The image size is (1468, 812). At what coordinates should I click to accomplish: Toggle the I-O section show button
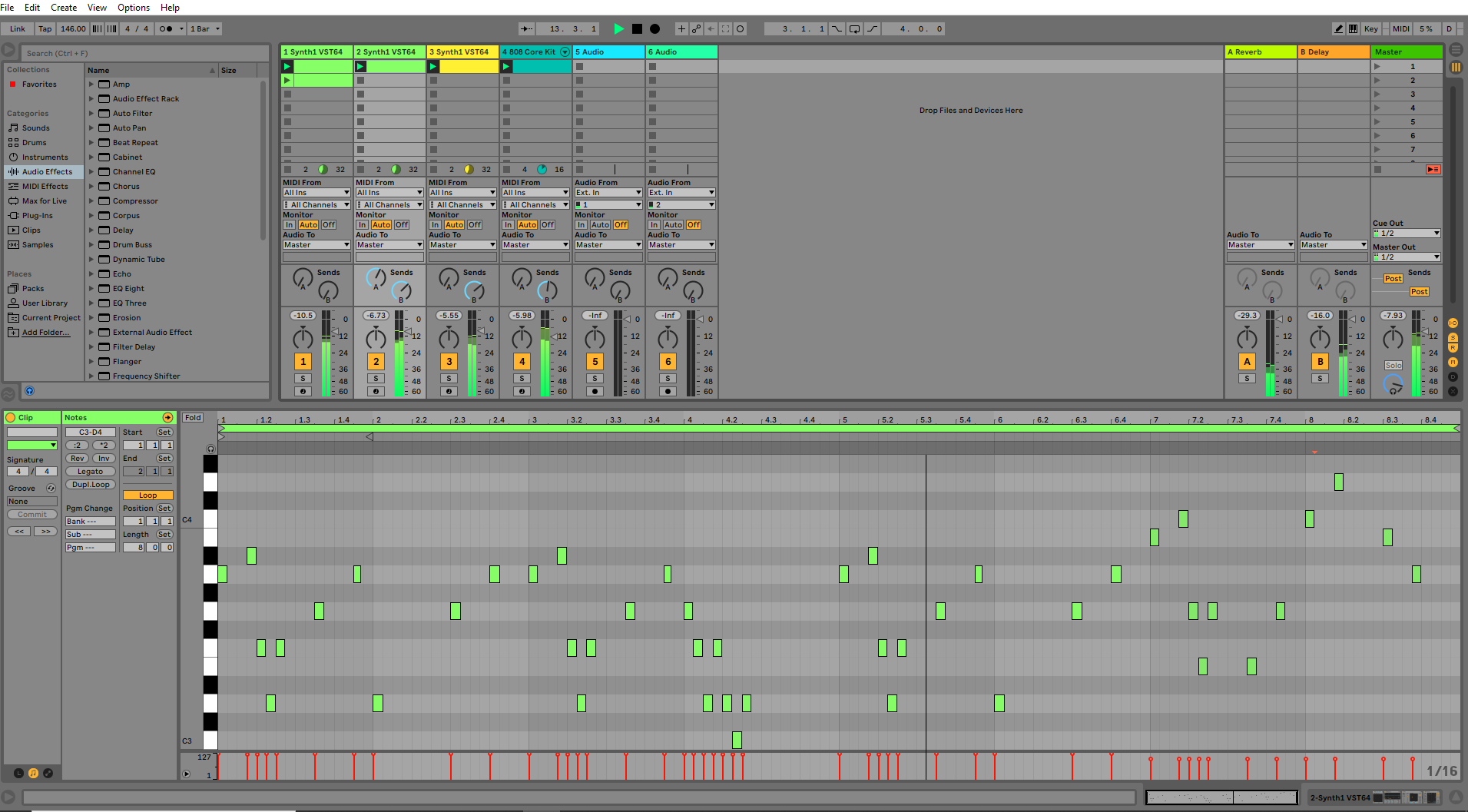coord(1453,323)
